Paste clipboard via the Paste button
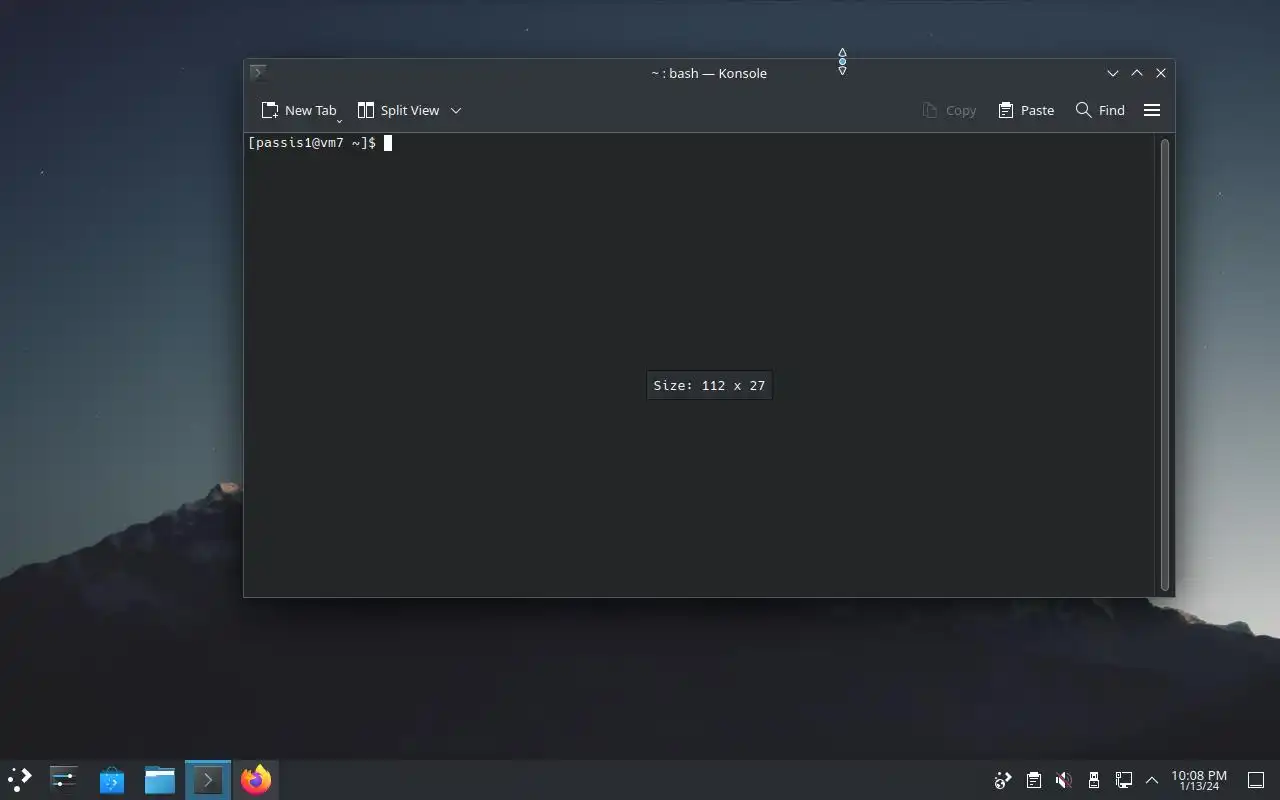 pyautogui.click(x=1026, y=110)
